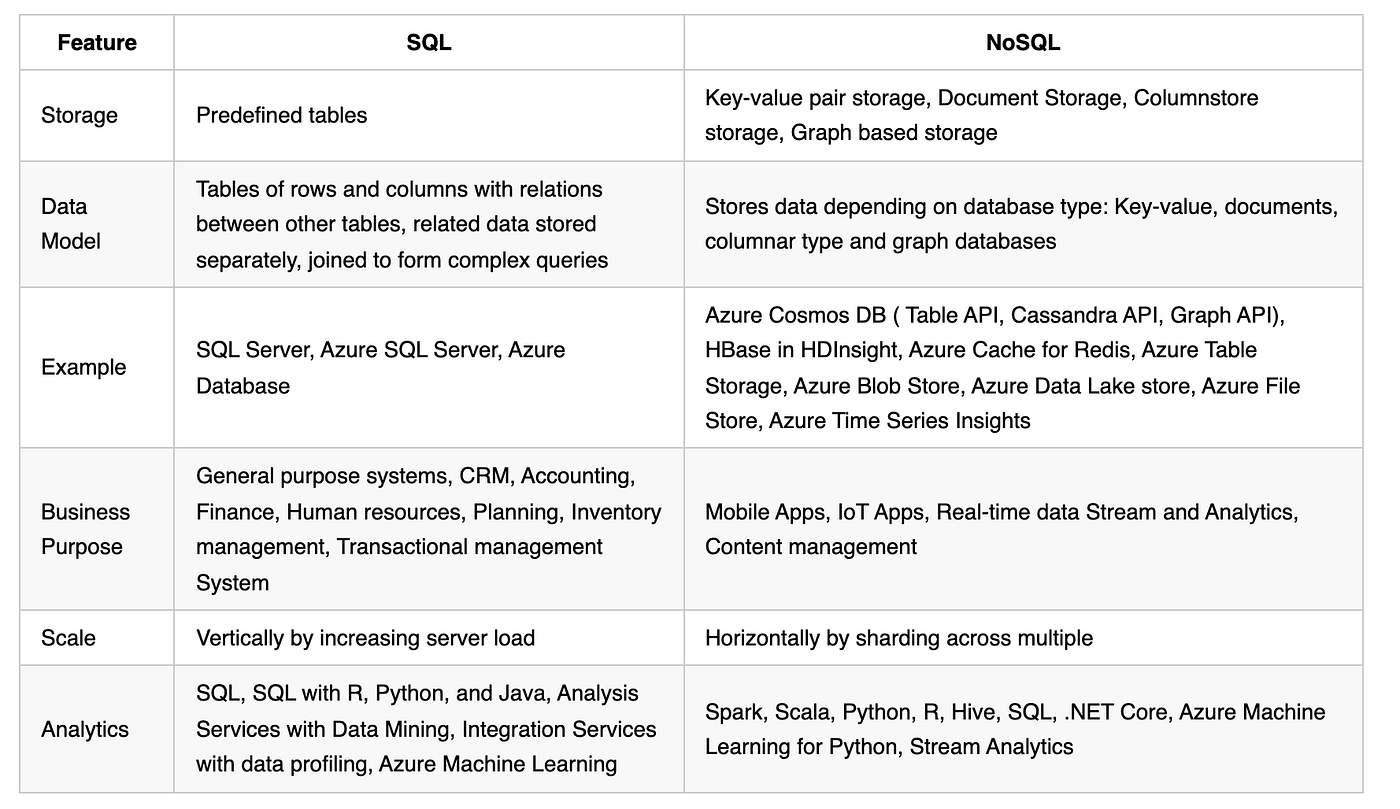Select the Example row label

pyautogui.click(x=84, y=367)
